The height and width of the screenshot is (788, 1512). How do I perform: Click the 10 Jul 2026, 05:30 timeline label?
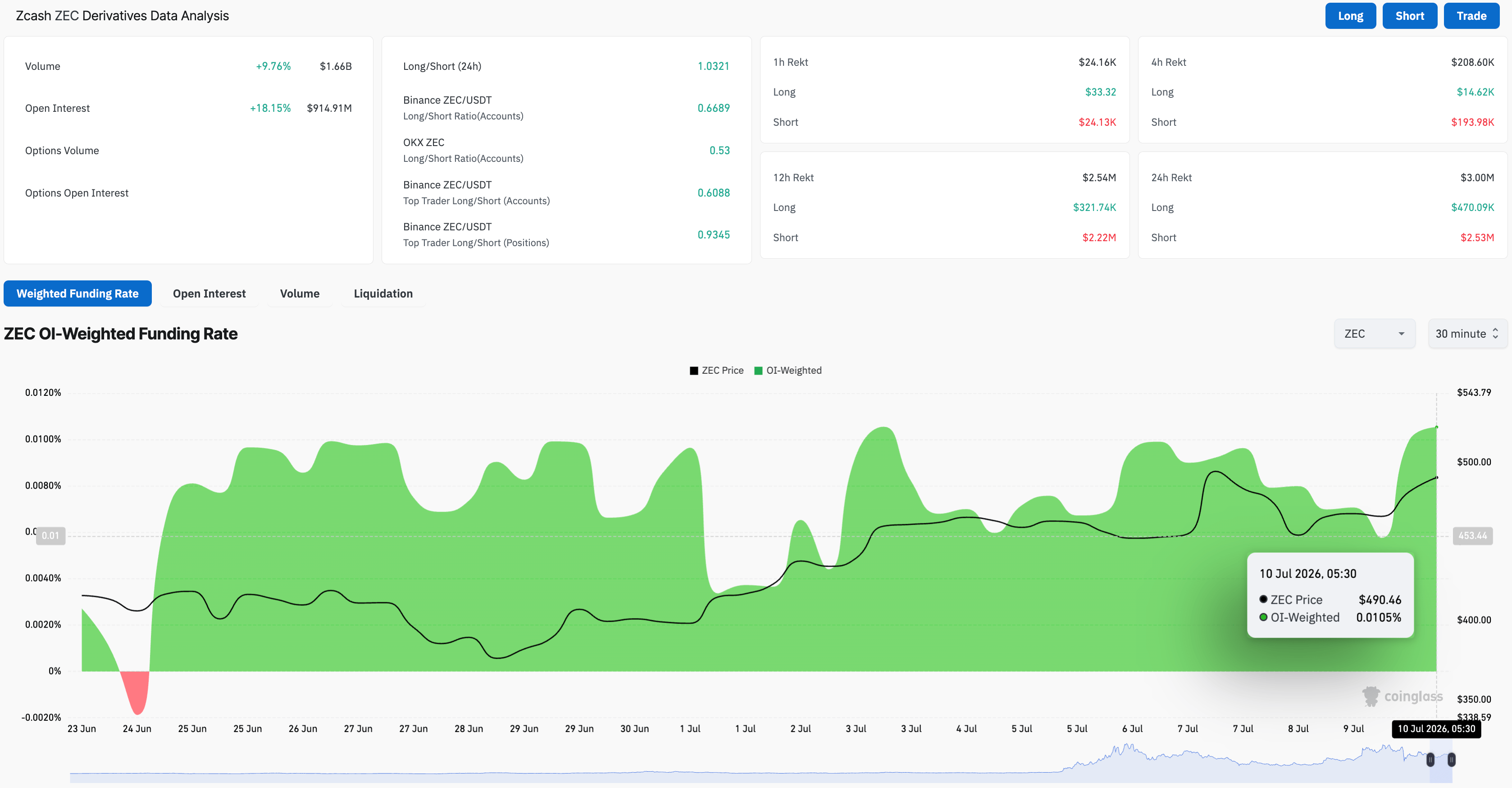[1436, 728]
